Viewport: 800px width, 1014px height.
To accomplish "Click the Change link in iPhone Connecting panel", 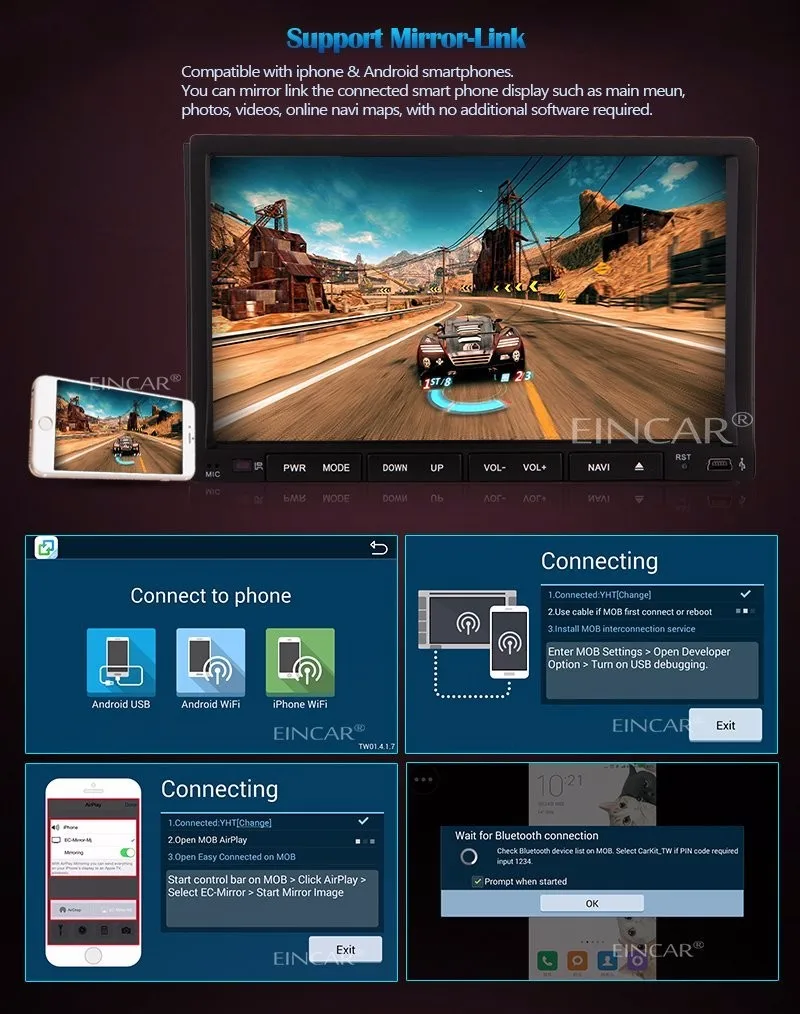I will point(254,823).
